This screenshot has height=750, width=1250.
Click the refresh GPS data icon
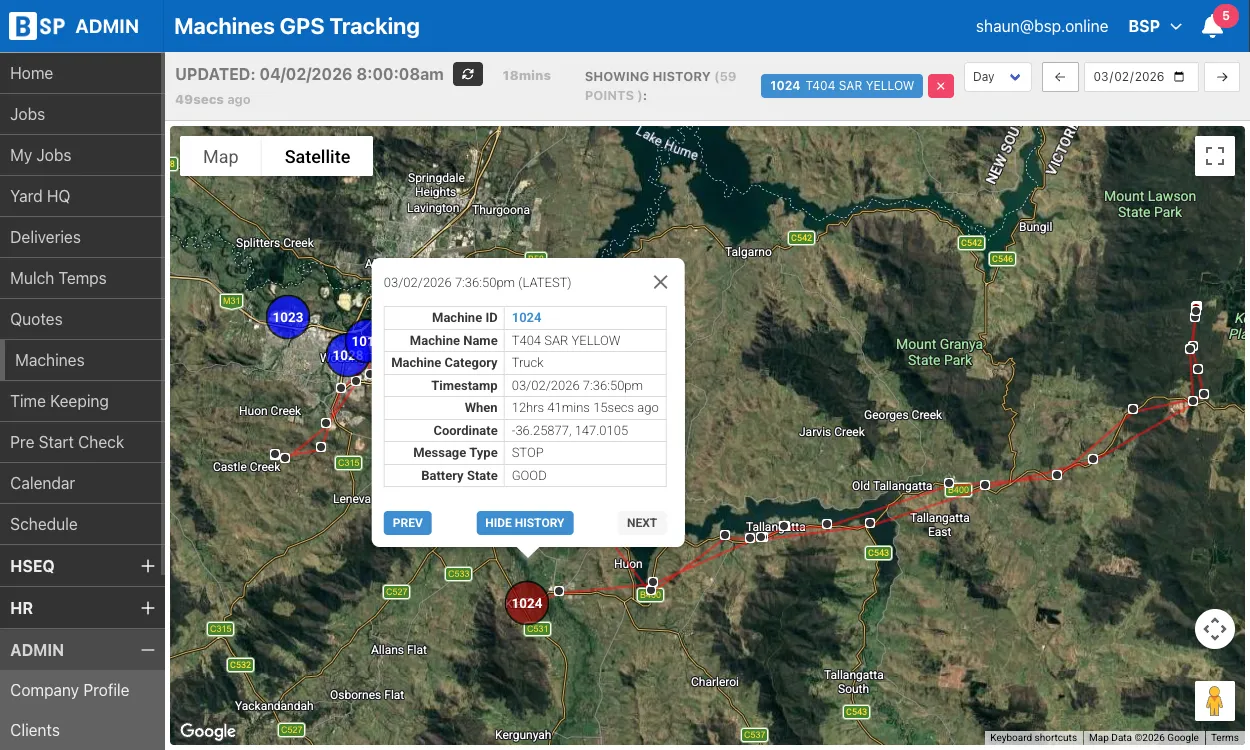click(468, 74)
